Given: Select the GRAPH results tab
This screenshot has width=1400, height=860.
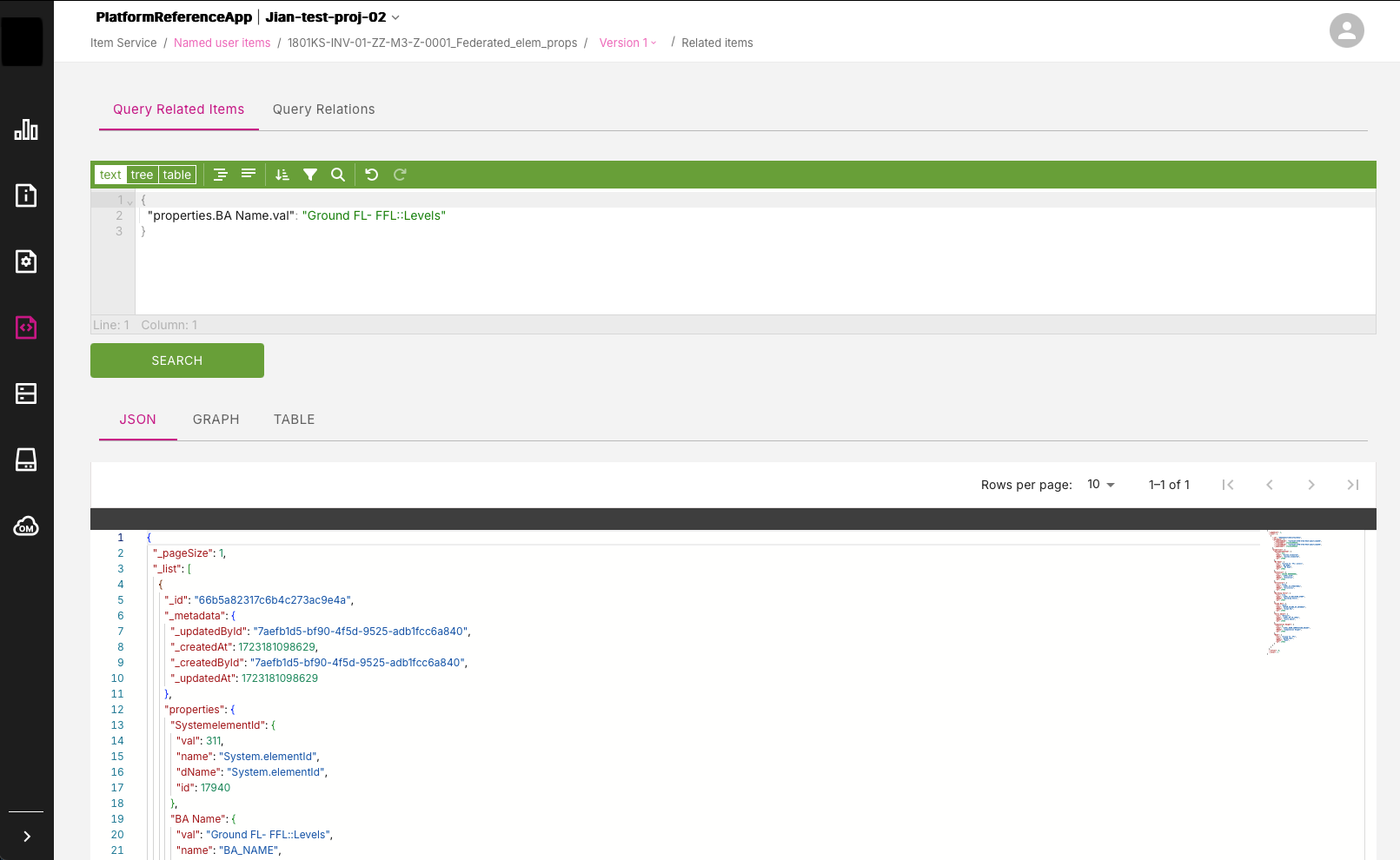Looking at the screenshot, I should click(216, 420).
